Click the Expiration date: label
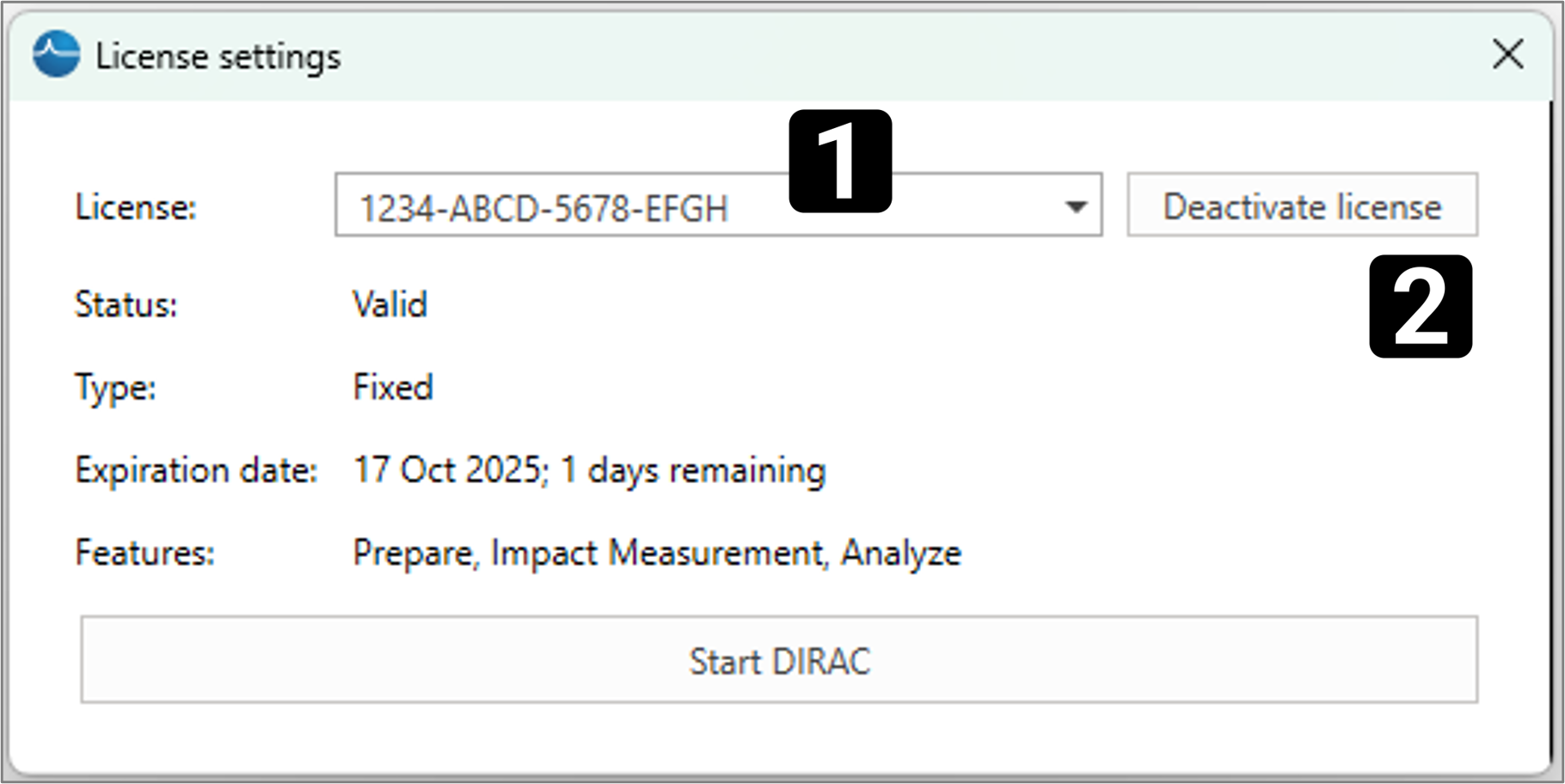Screen dimensions: 1565x784 pos(196,470)
